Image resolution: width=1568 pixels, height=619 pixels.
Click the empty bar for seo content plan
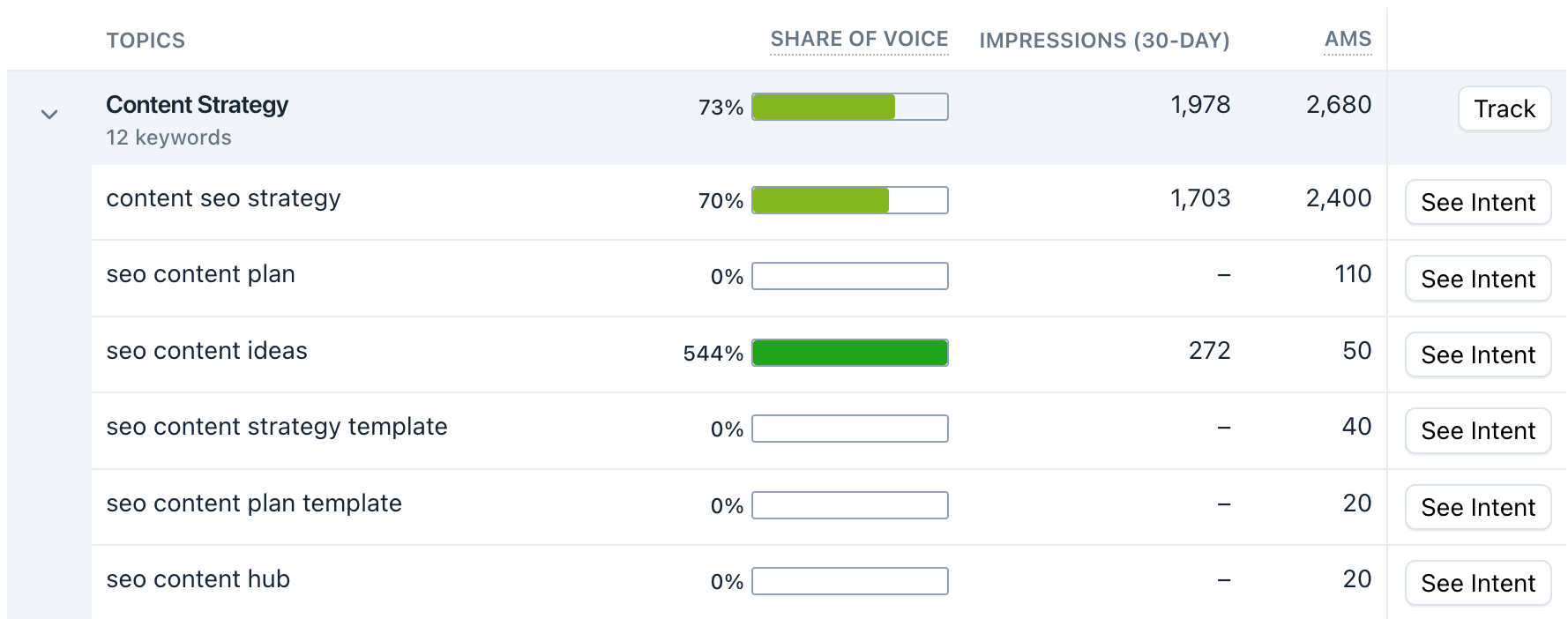(x=849, y=276)
